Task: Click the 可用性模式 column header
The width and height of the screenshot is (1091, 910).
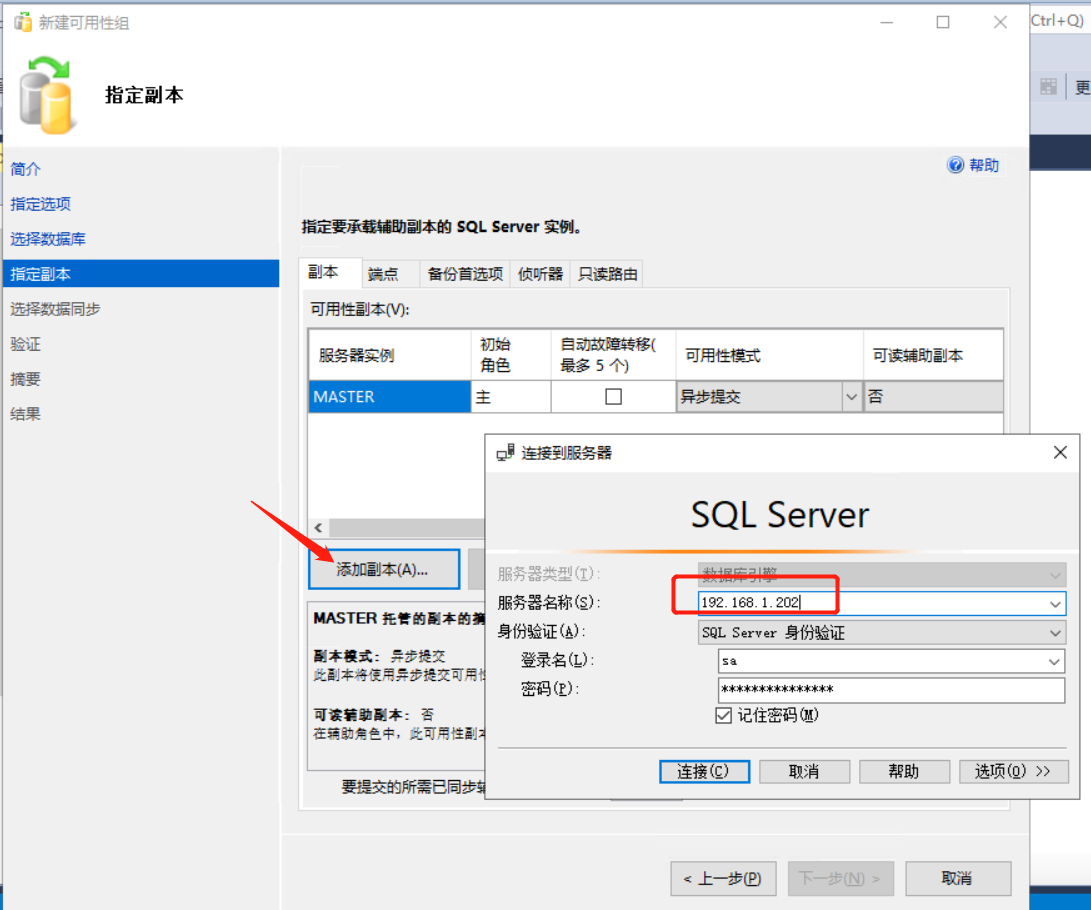Action: pos(770,355)
